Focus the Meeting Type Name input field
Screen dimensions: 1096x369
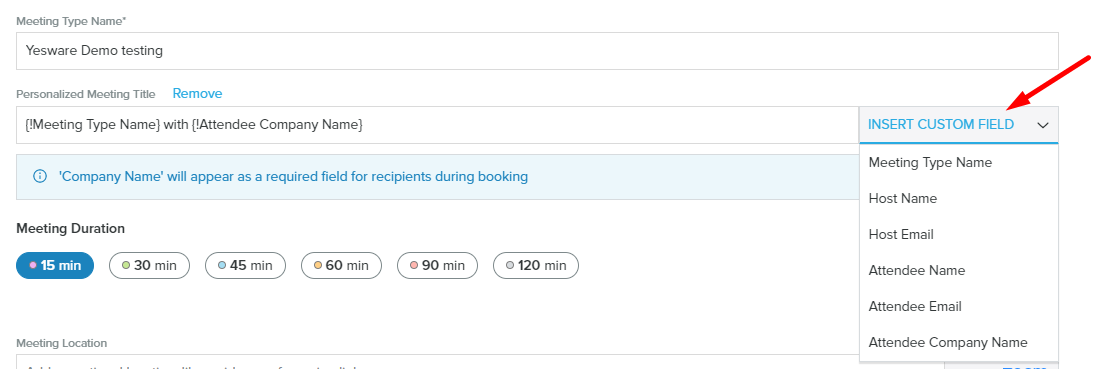[x=537, y=50]
